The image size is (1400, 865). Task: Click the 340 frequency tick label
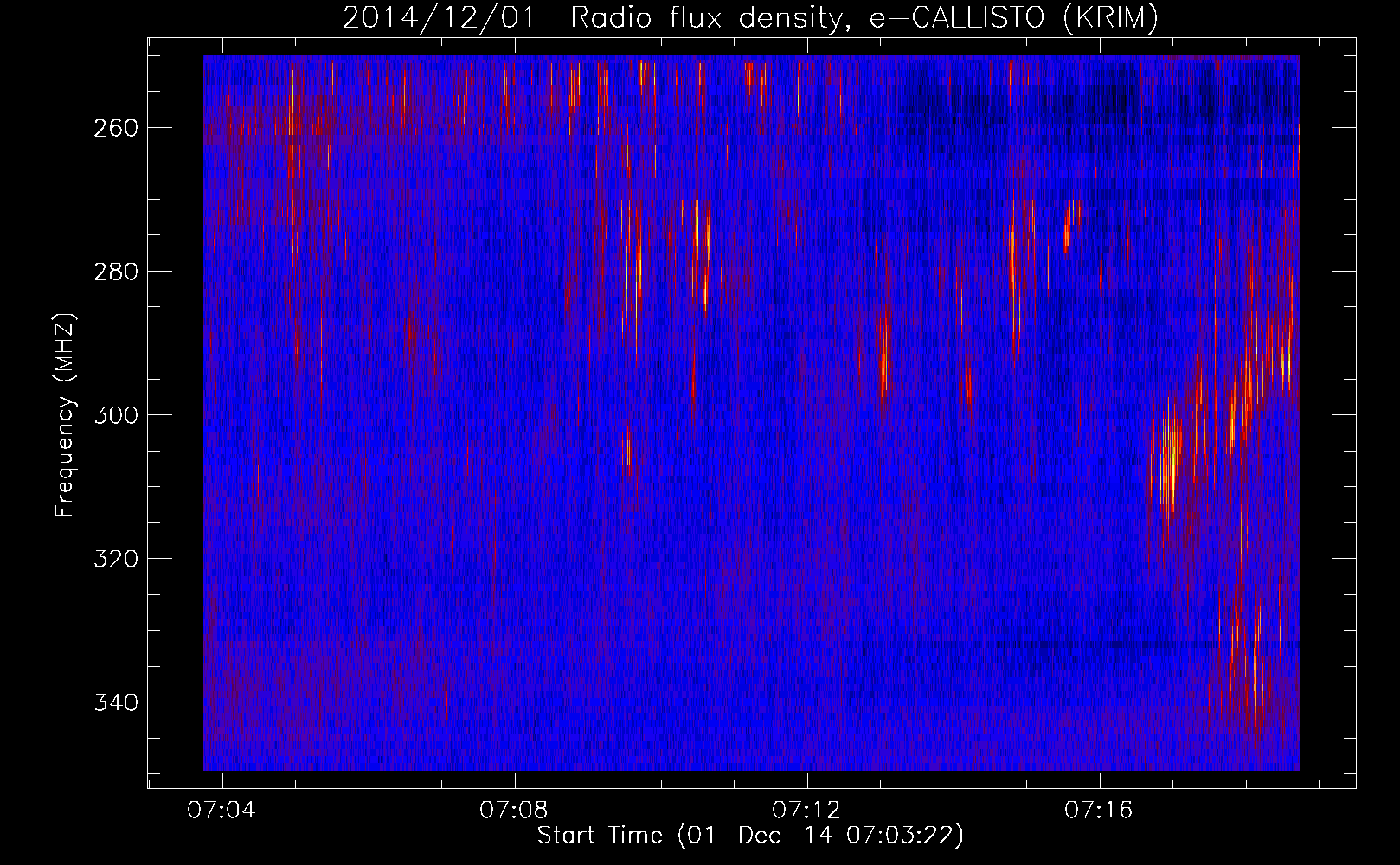coord(116,702)
